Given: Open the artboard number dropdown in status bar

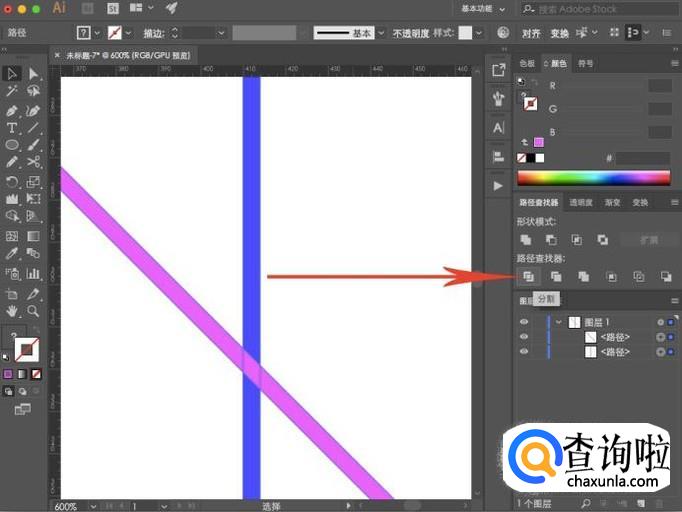Looking at the screenshot, I should (x=164, y=506).
